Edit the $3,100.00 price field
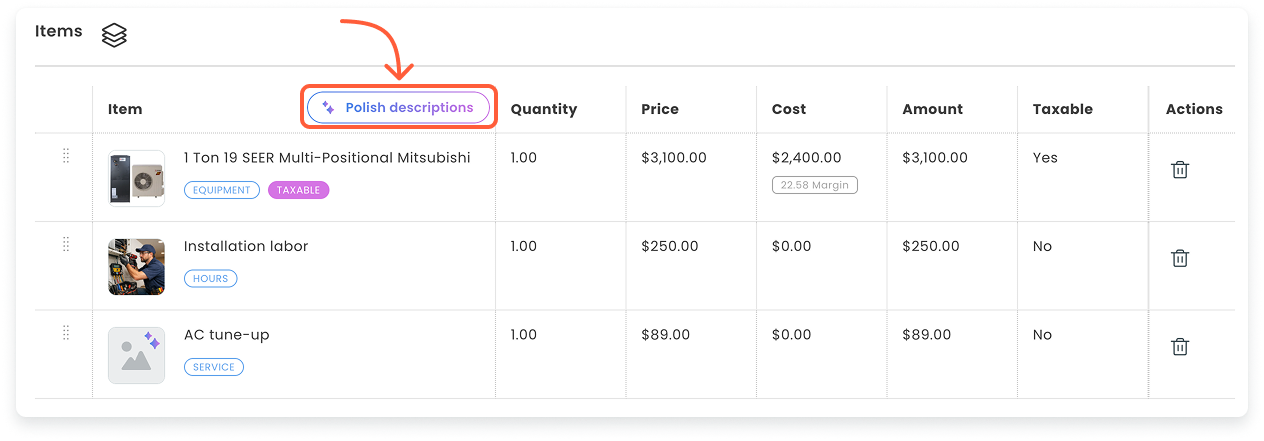Image resolution: width=1264 pixels, height=441 pixels. [673, 158]
